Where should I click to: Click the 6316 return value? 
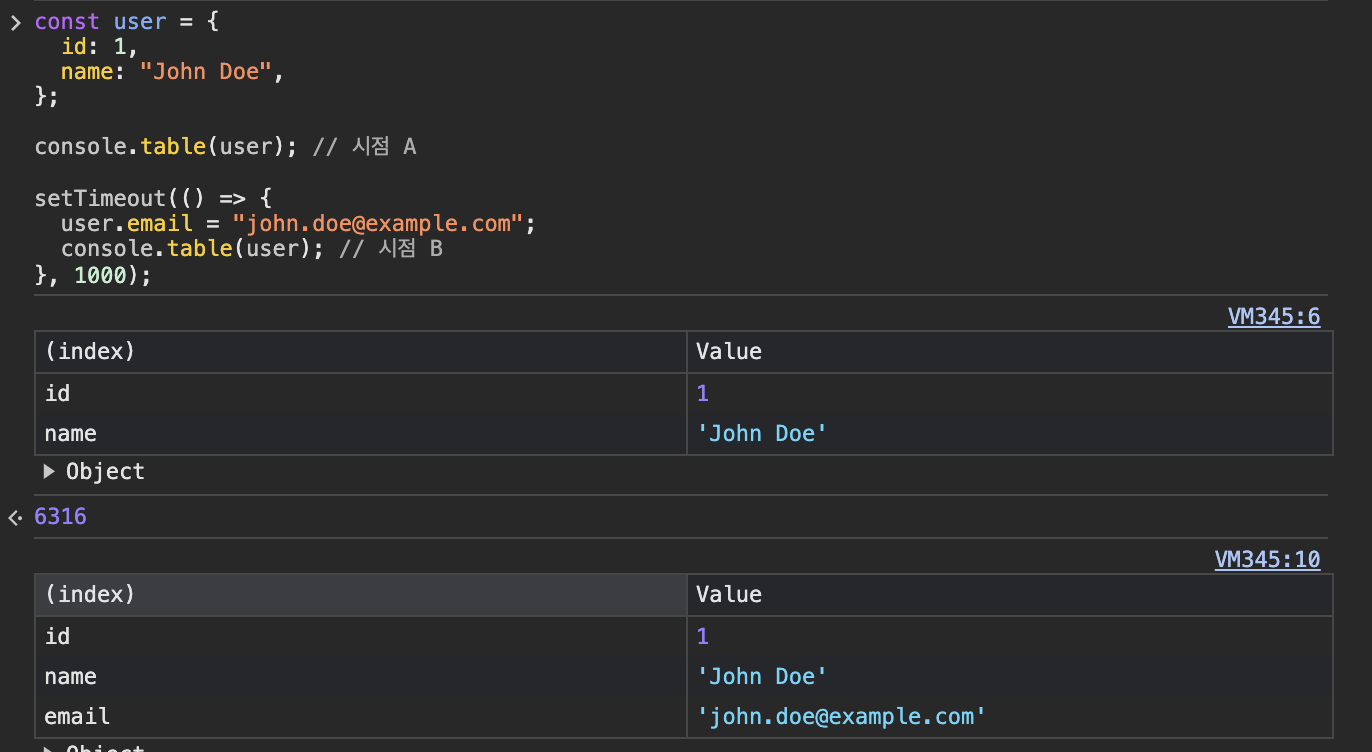60,517
